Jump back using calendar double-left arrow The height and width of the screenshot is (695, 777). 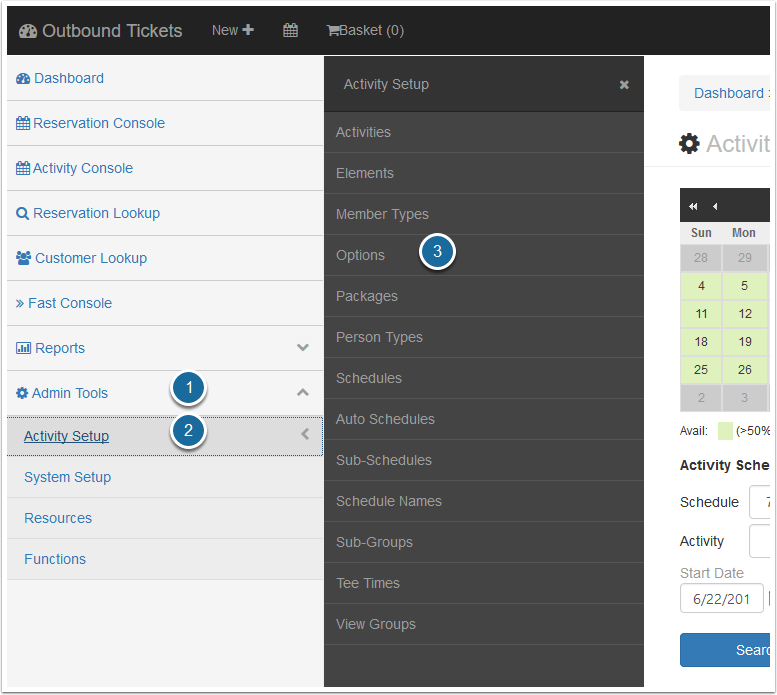pyautogui.click(x=694, y=206)
